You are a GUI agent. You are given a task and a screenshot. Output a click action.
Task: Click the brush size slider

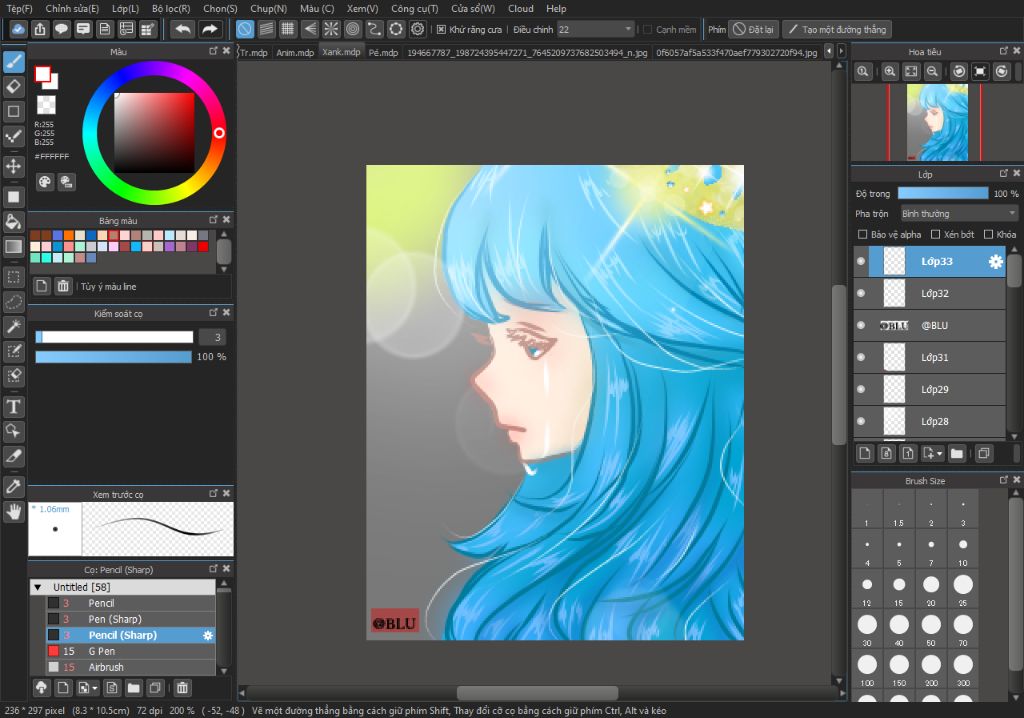pos(114,337)
